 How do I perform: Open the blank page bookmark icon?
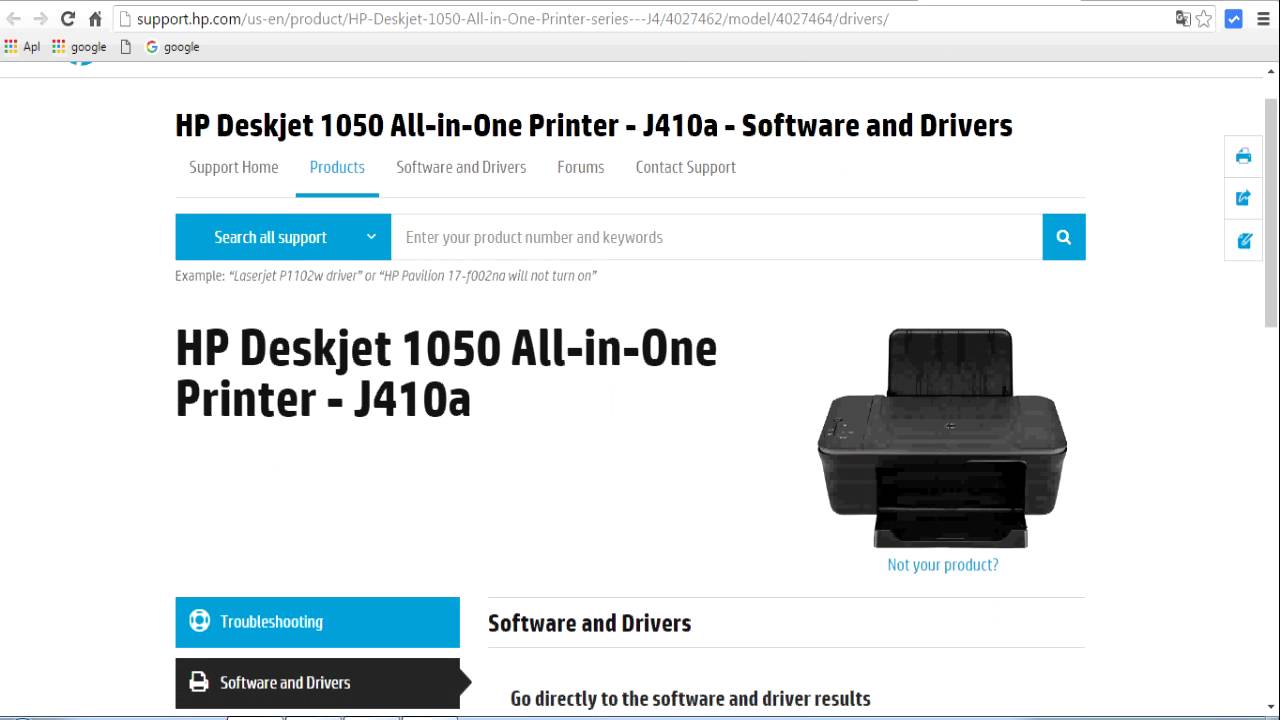(x=126, y=47)
